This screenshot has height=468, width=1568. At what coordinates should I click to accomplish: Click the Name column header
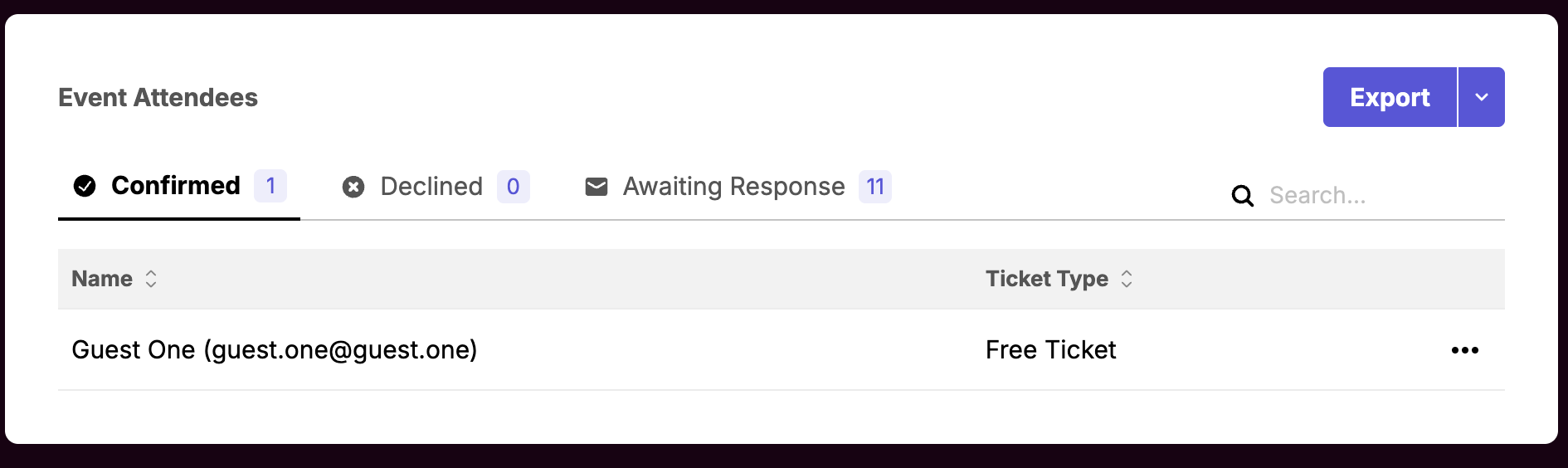102,279
